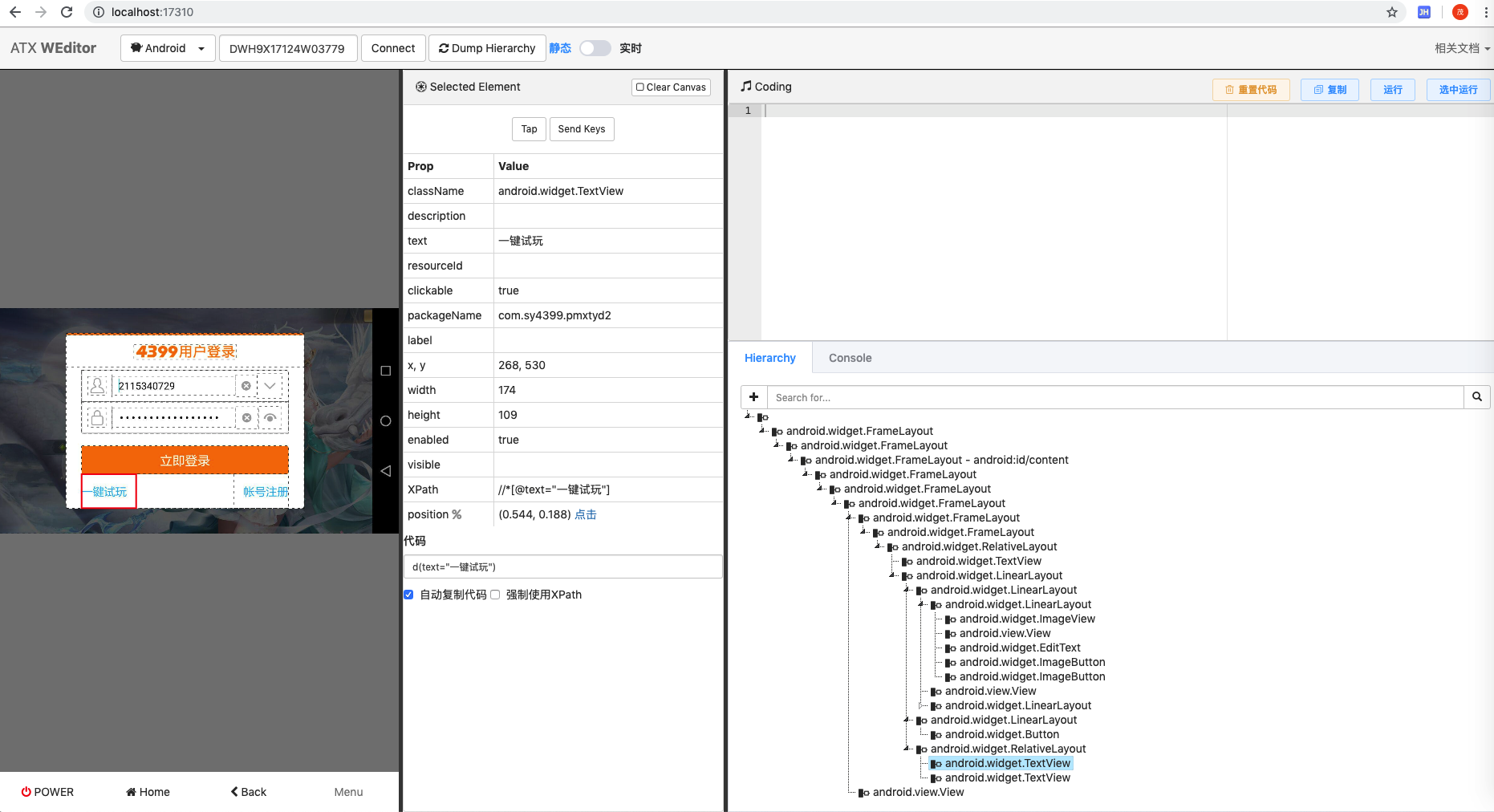Select android.widget.ImageView tree node

click(1027, 619)
